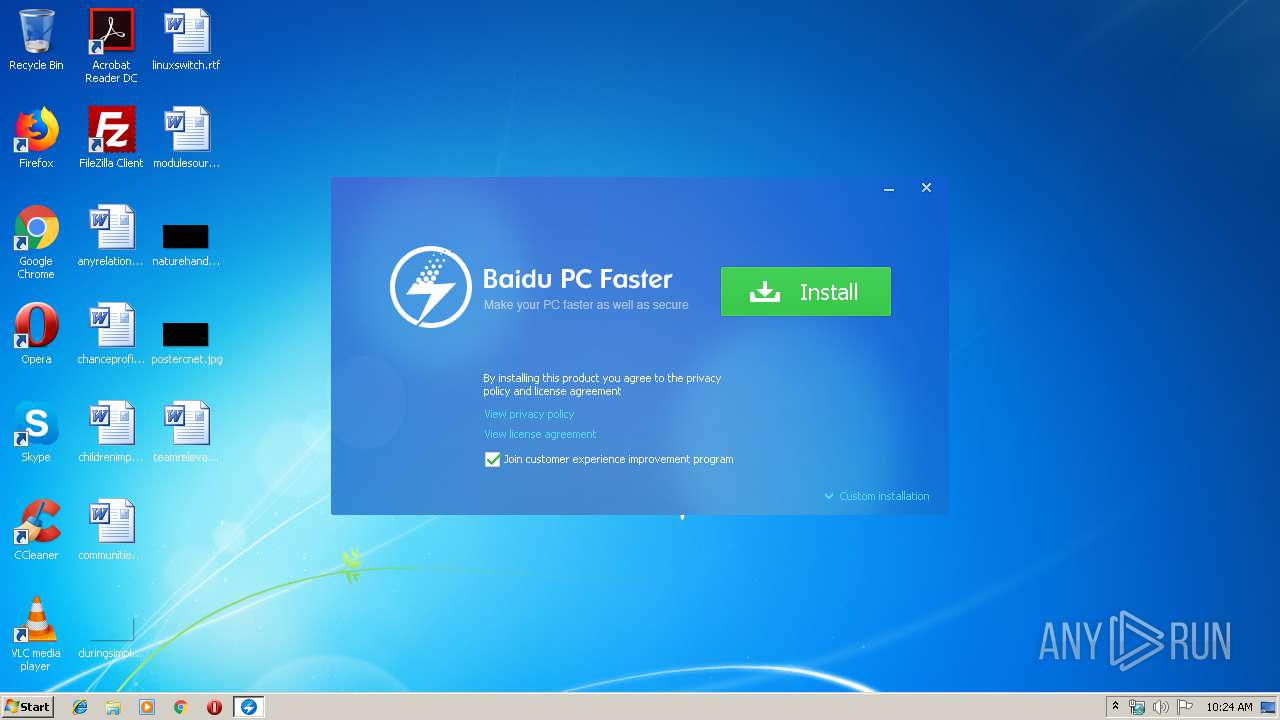
Task: Click the 10:24 AM taskbar clock
Action: pos(1229,707)
